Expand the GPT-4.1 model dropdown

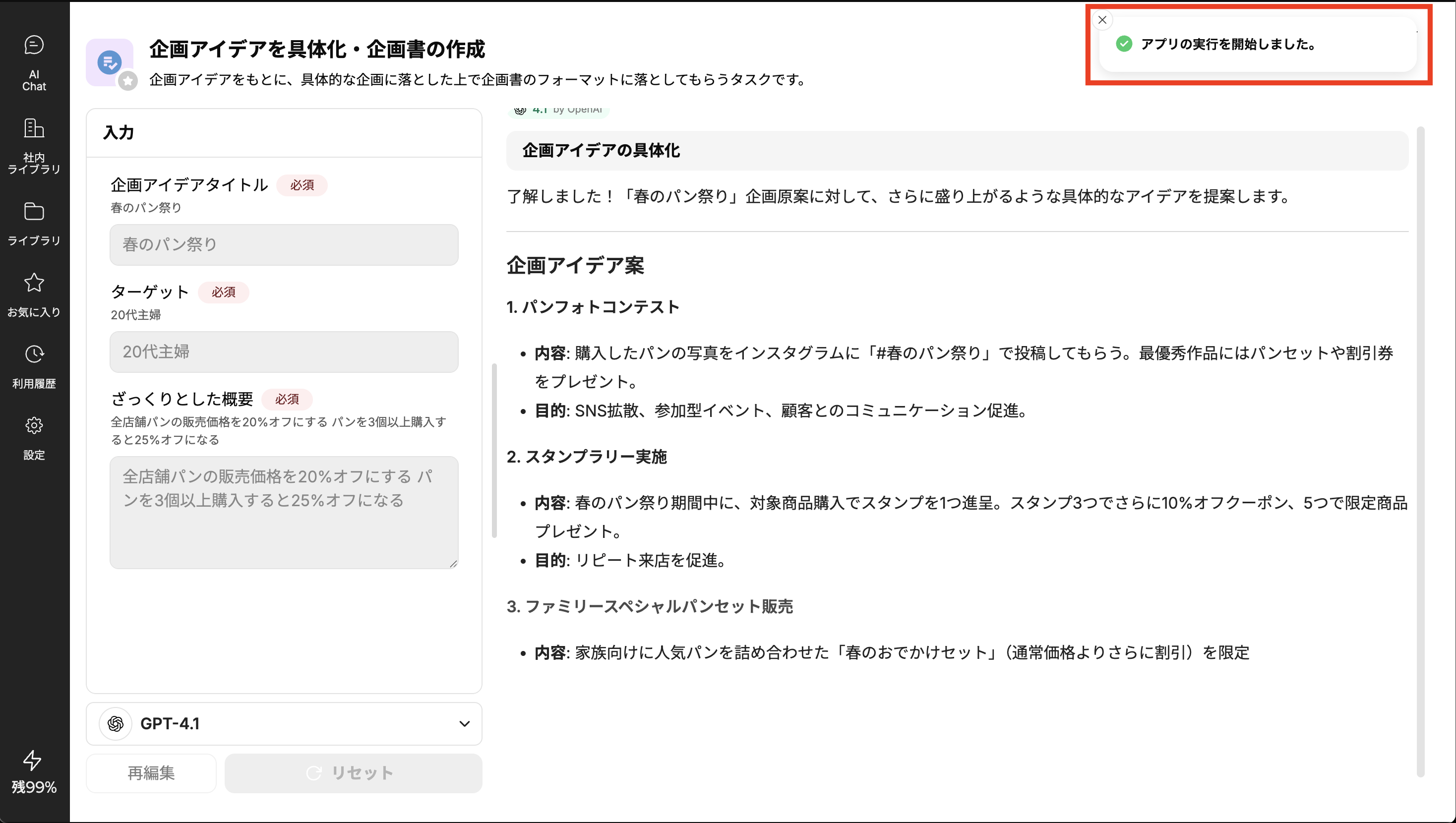coord(284,723)
